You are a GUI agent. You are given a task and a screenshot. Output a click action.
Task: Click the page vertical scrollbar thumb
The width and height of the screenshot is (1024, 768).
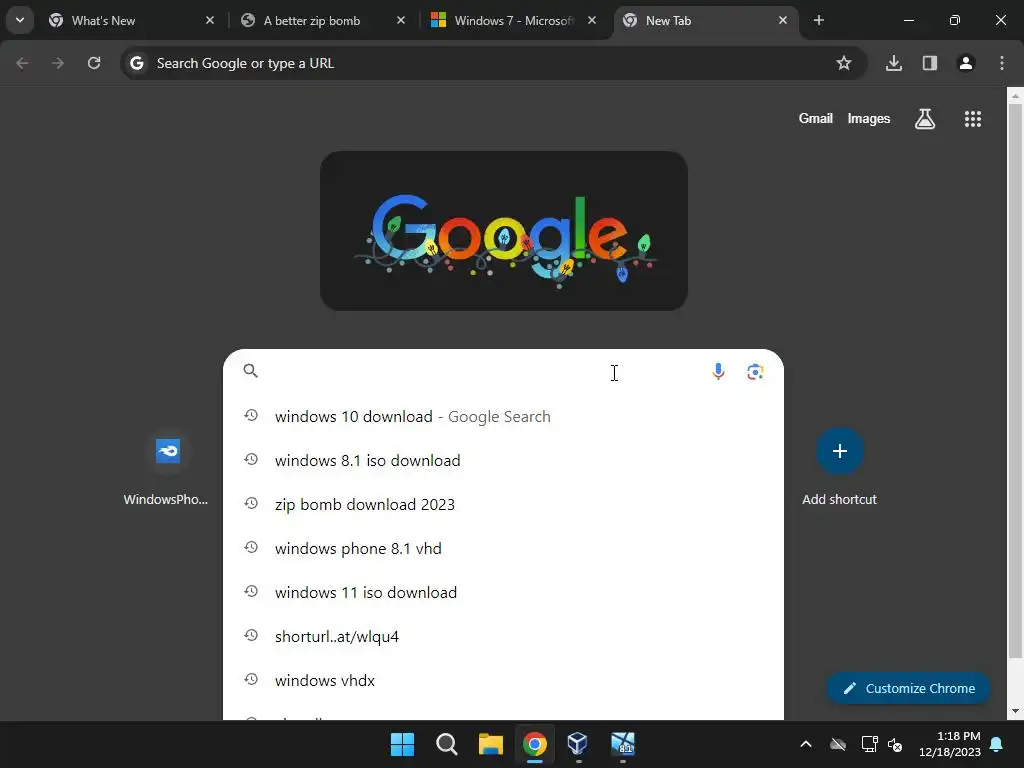[1016, 381]
